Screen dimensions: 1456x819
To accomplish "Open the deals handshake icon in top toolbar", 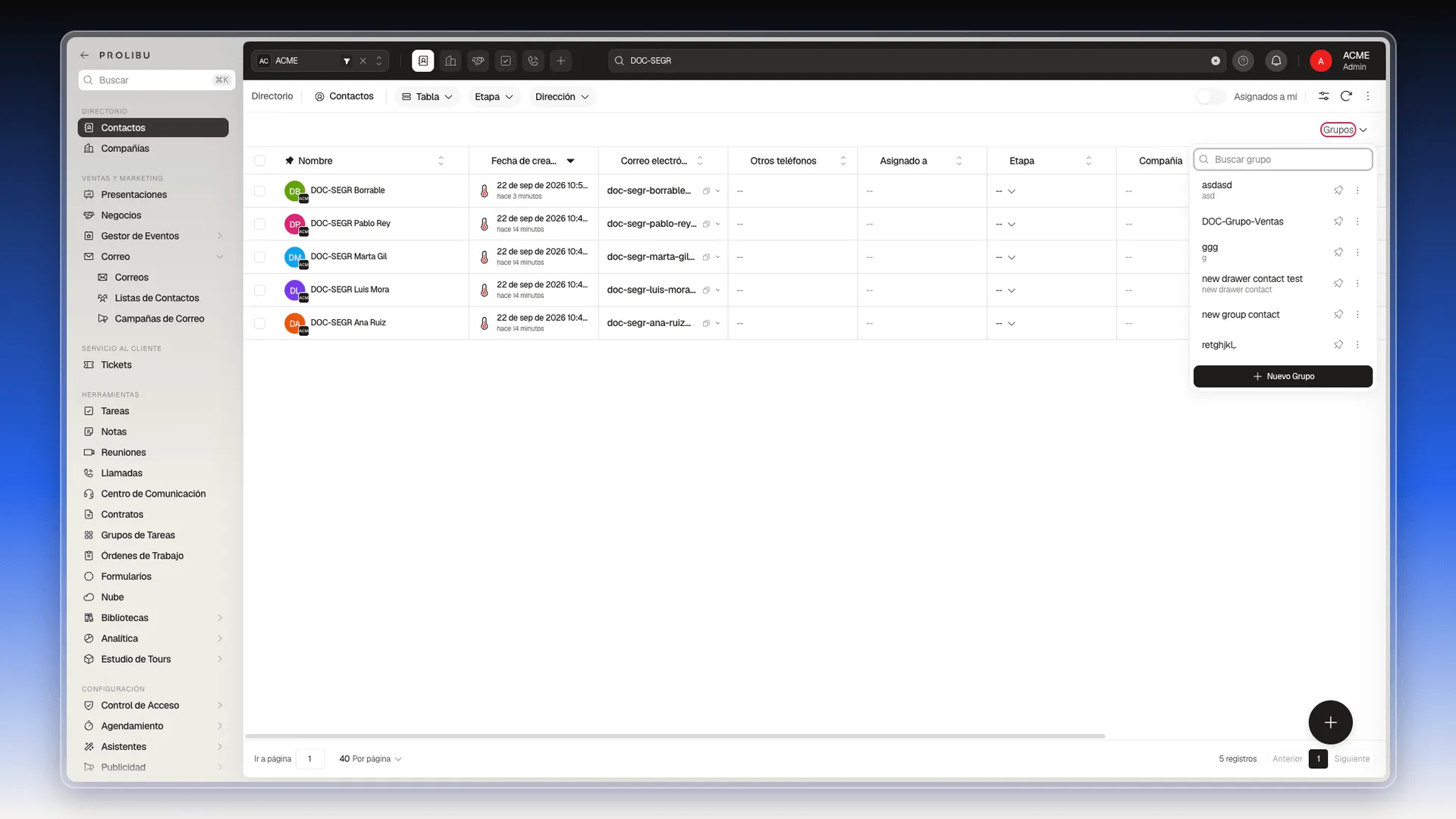I will pyautogui.click(x=478, y=61).
